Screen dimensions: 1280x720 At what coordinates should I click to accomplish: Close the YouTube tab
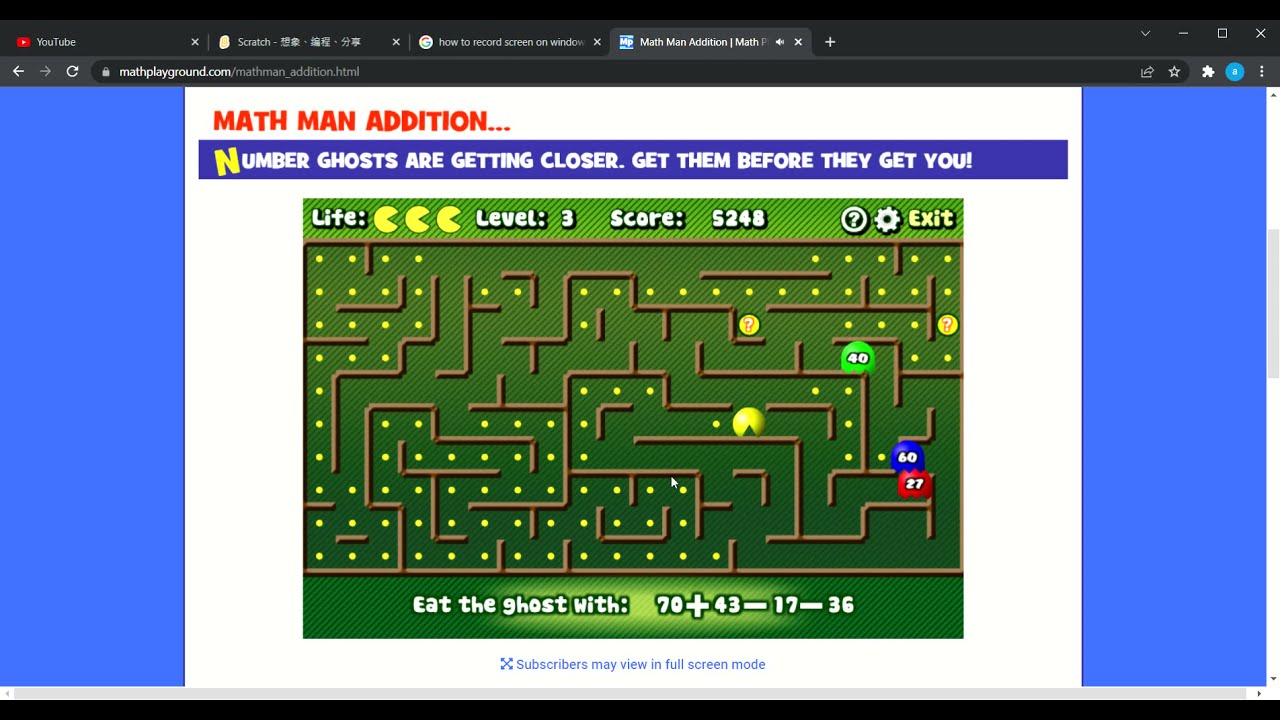195,42
